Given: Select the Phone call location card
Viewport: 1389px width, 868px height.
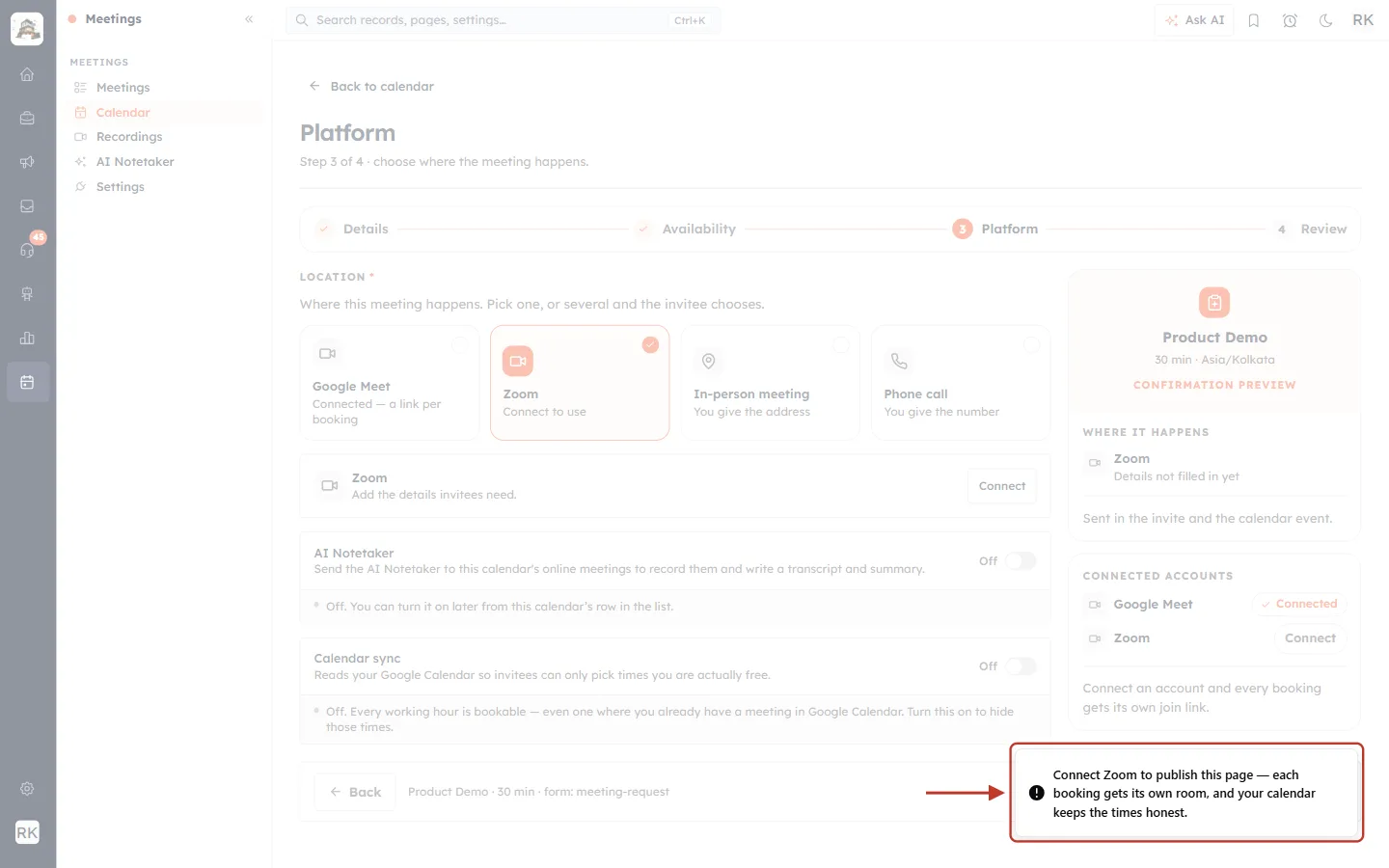Looking at the screenshot, I should [961, 383].
